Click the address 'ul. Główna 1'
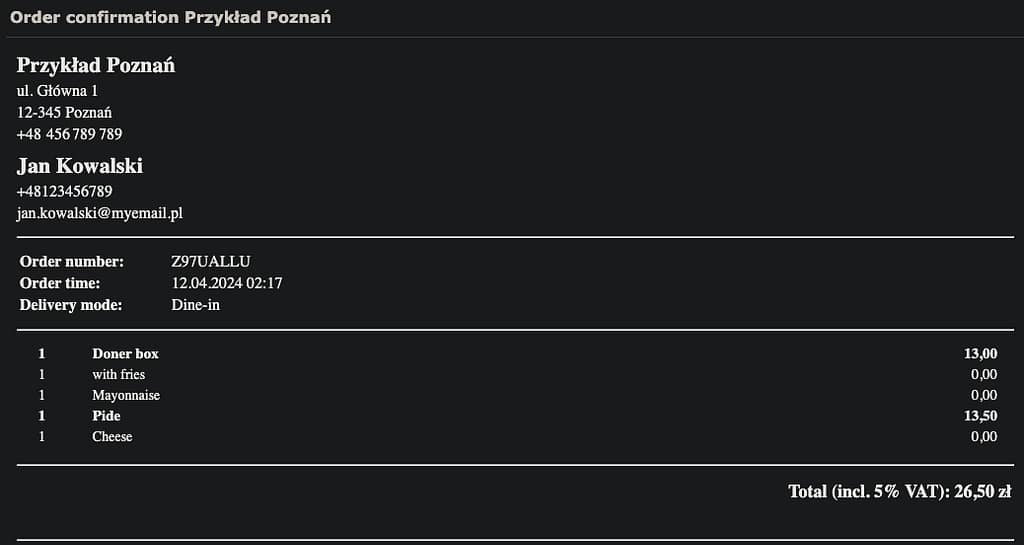Screen dimensions: 1024x545 pos(57,91)
